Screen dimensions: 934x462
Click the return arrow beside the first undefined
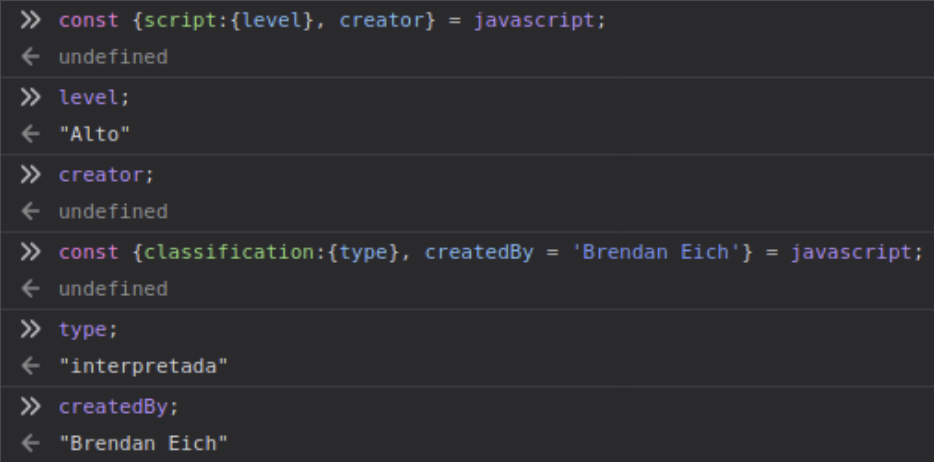(x=30, y=58)
